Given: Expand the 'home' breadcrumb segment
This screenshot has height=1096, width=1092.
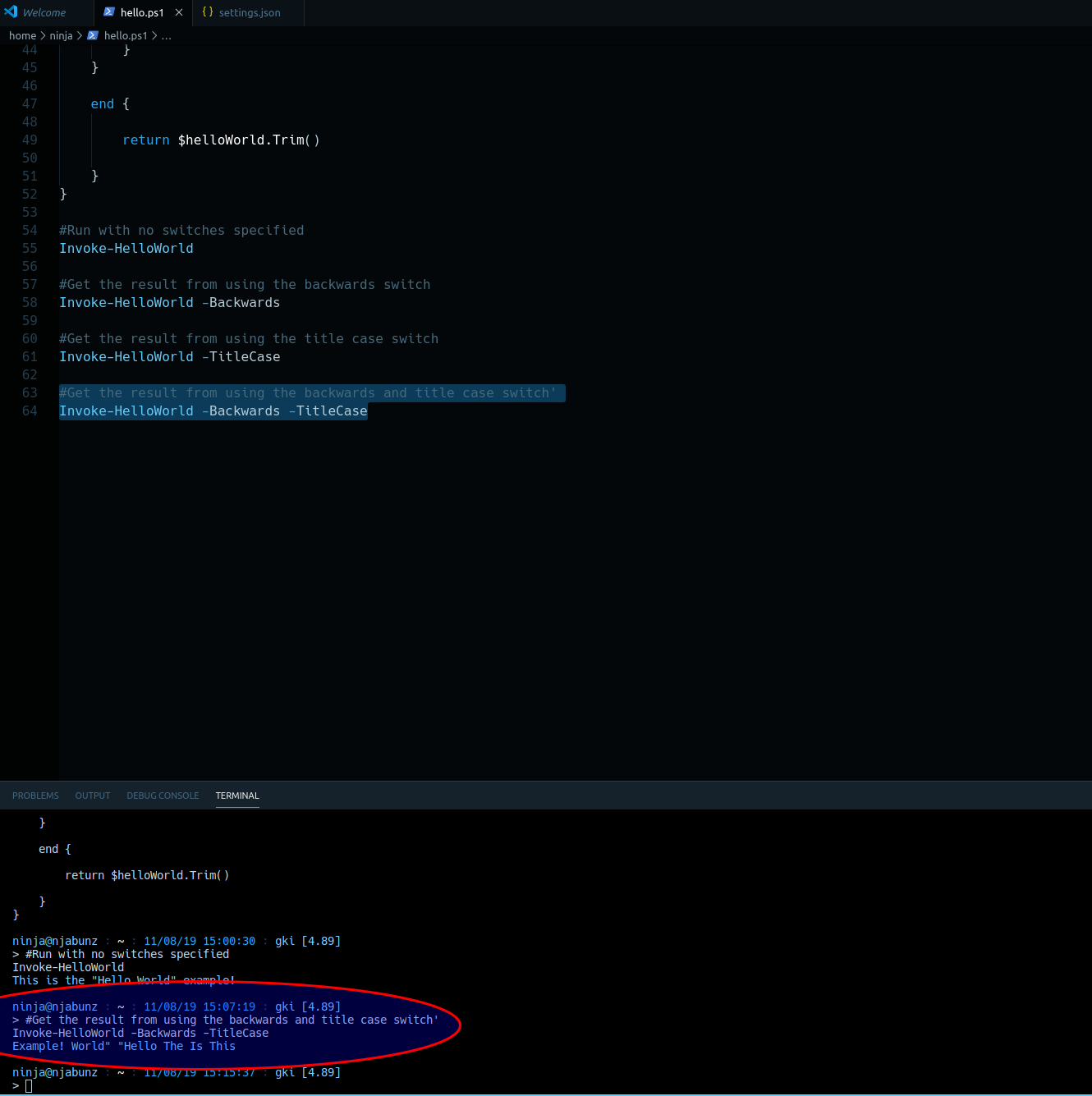Looking at the screenshot, I should click(x=22, y=35).
